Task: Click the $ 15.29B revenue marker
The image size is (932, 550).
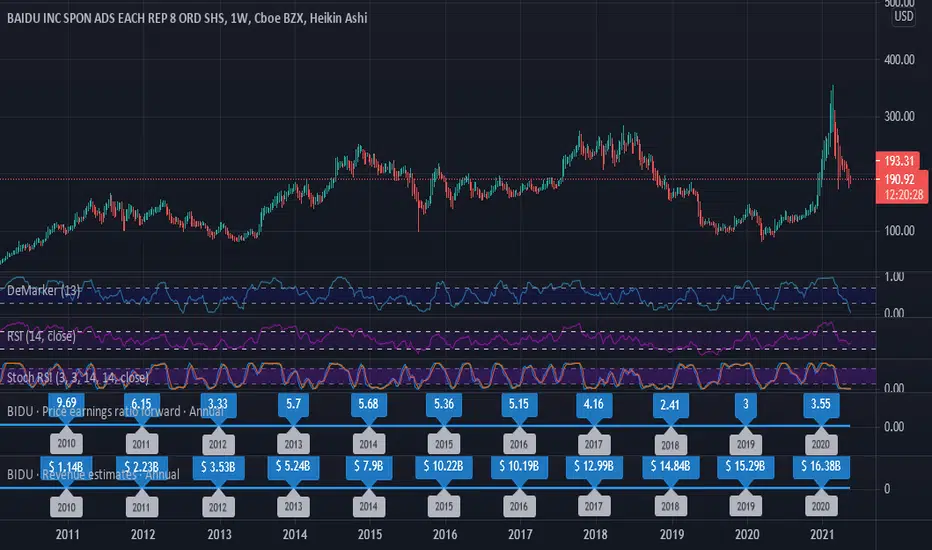Action: pos(745,467)
